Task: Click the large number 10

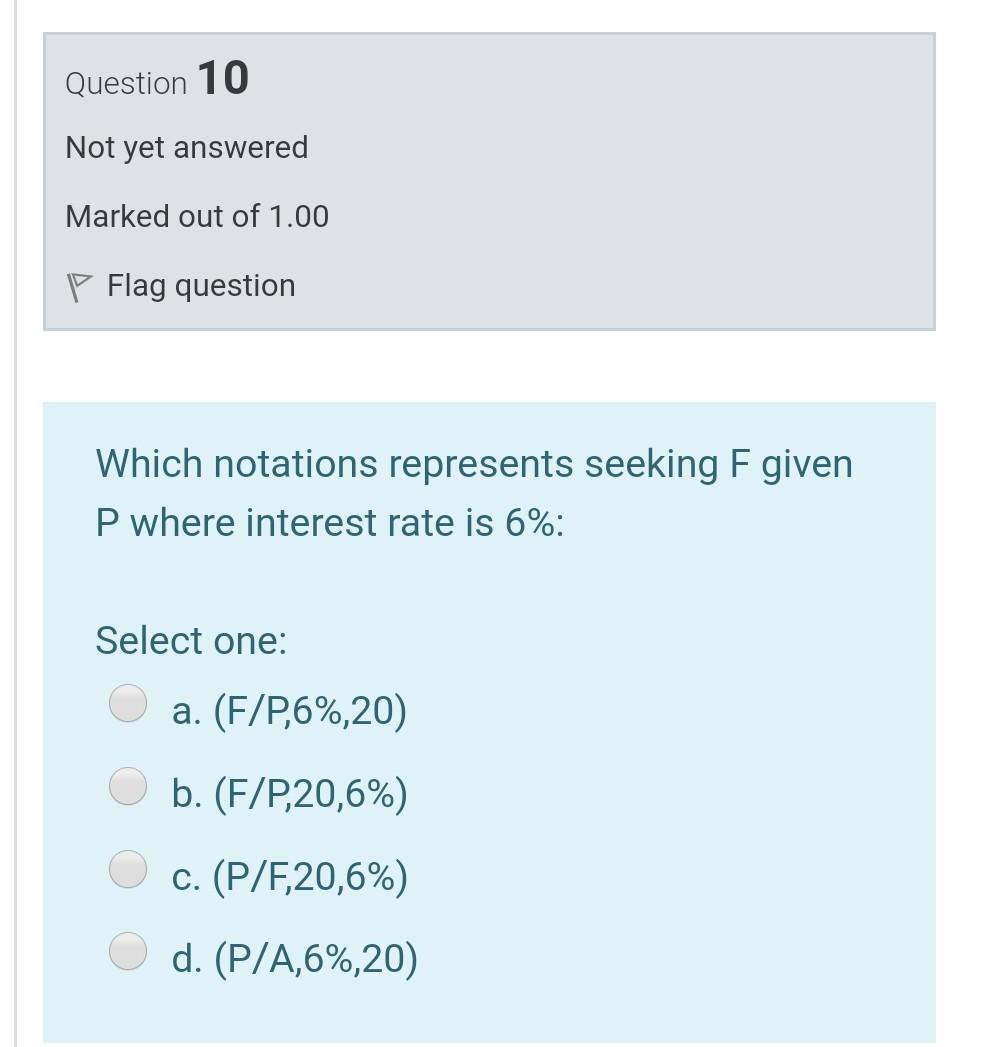Action: pyautogui.click(x=223, y=79)
